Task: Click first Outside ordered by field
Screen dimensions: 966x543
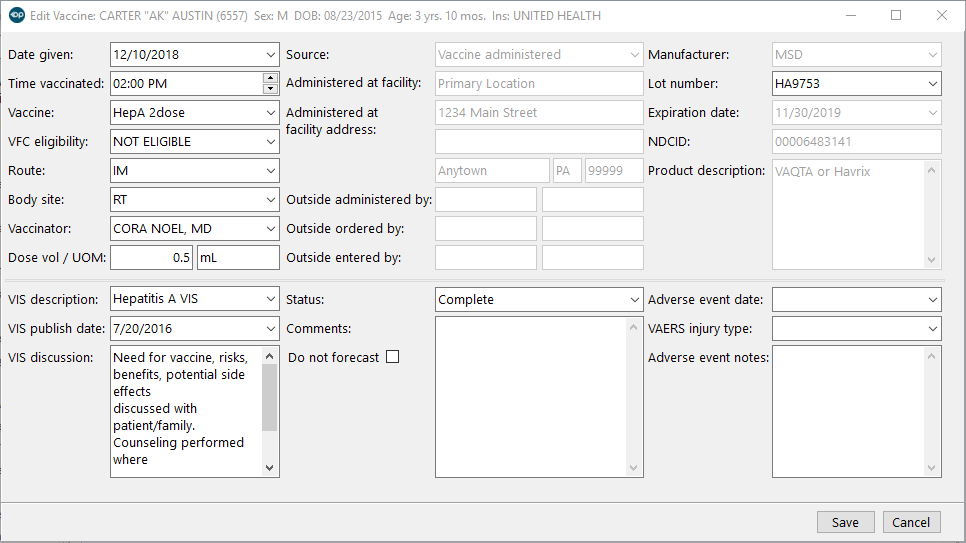Action: 486,229
